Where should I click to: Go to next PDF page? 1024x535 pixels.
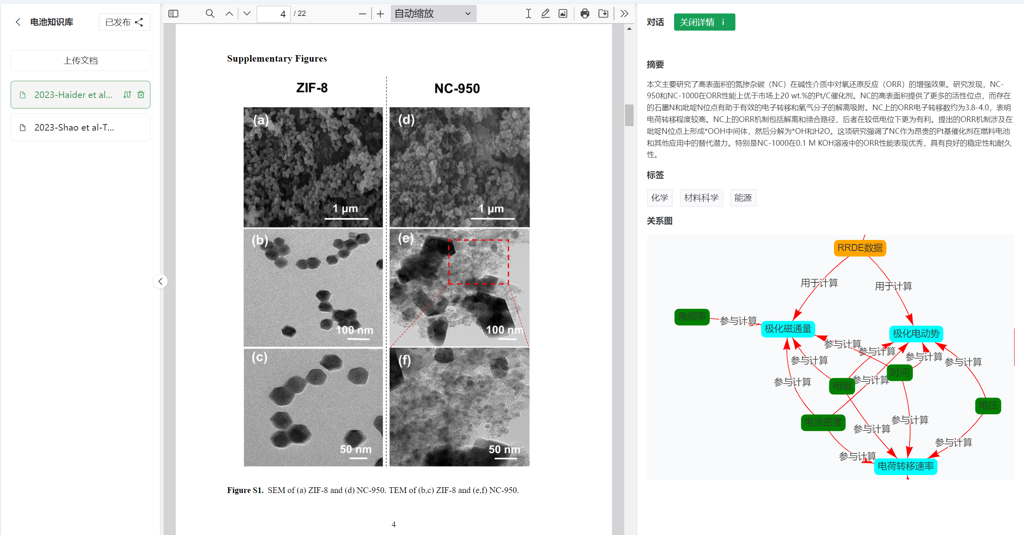point(247,13)
